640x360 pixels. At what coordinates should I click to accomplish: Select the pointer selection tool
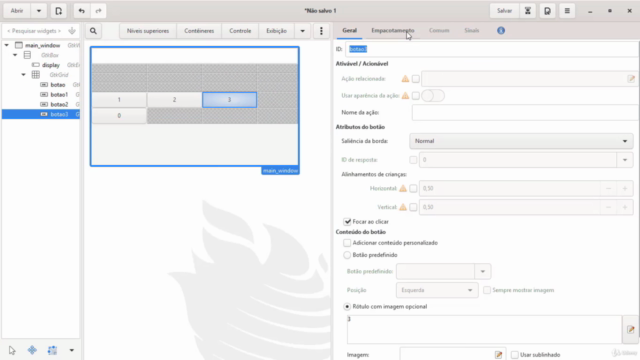[12, 350]
